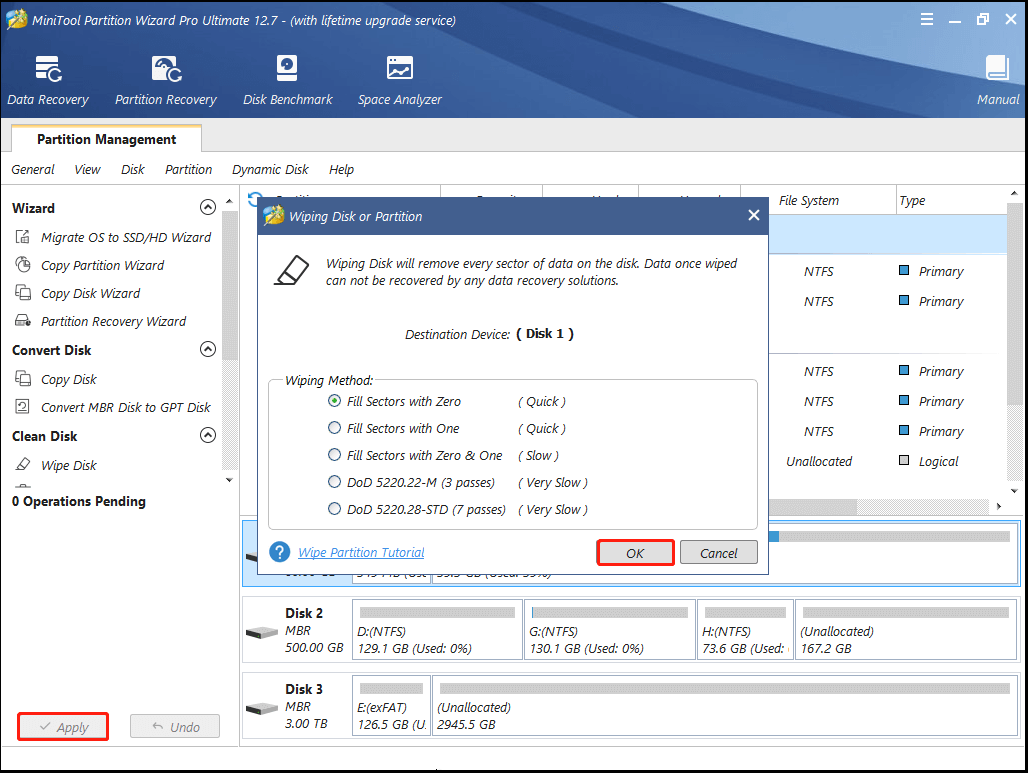Switch to the Dynamic Disk menu
This screenshot has height=773, width=1028.
269,169
